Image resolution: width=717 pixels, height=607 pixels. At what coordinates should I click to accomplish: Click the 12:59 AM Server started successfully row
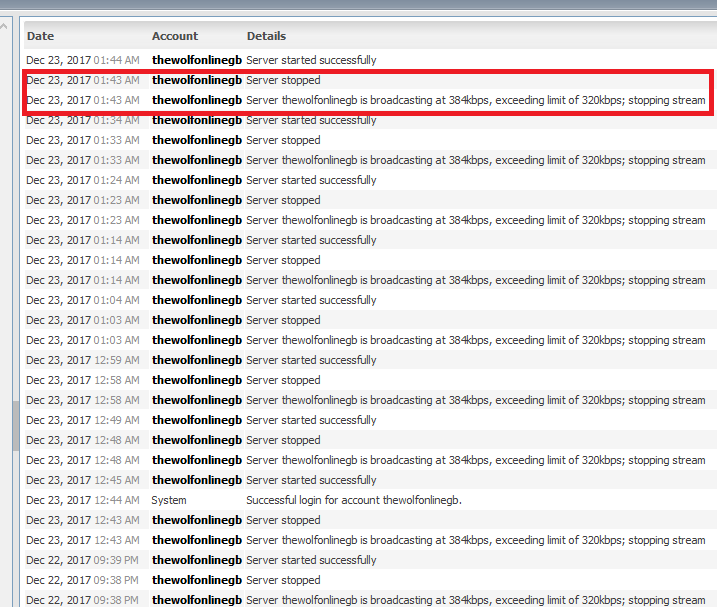[311, 360]
